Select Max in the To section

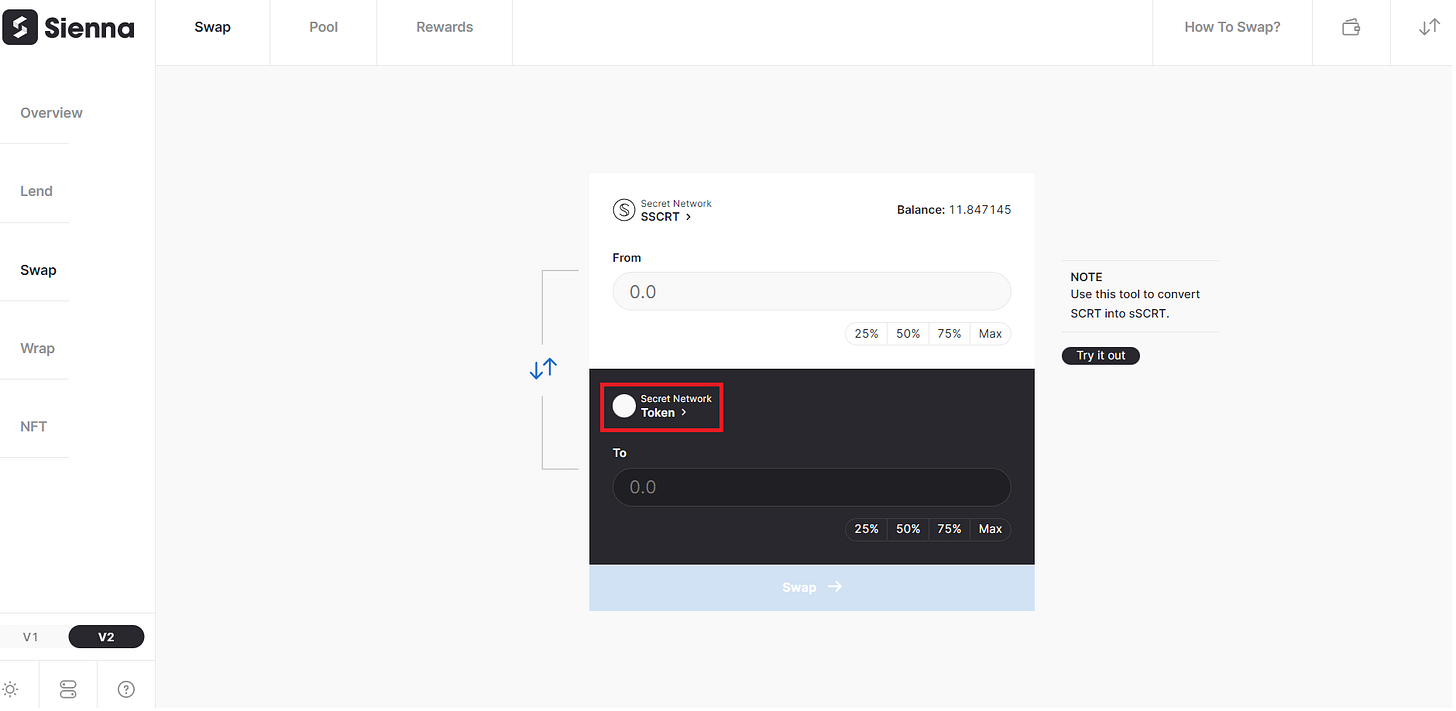click(990, 529)
